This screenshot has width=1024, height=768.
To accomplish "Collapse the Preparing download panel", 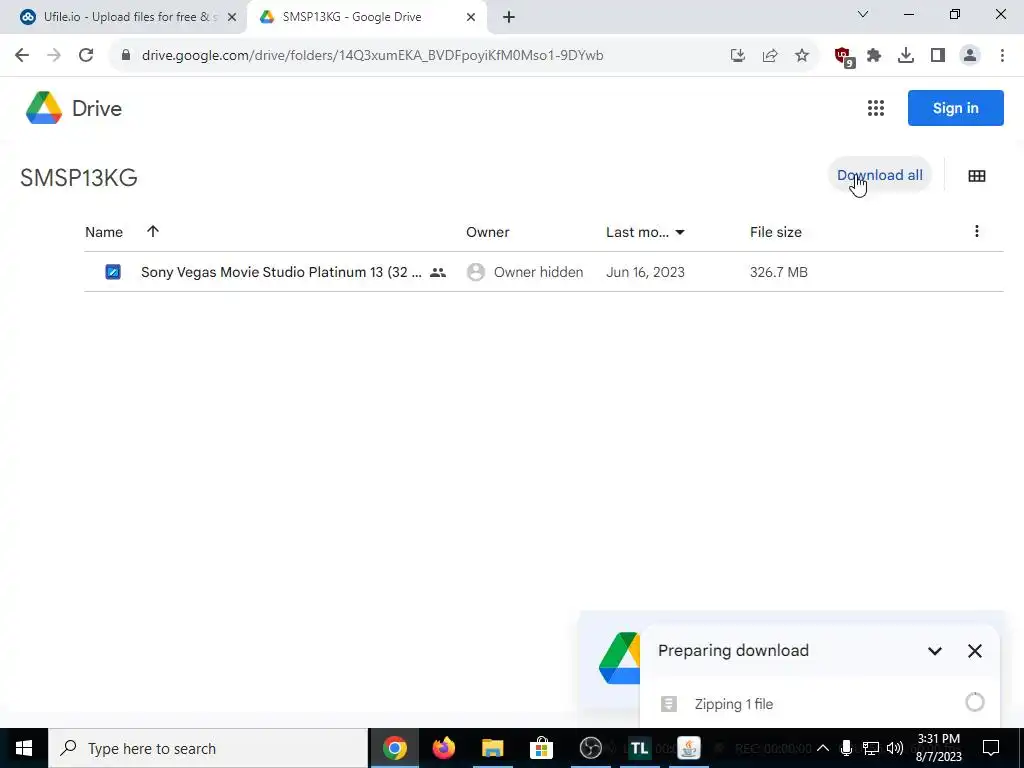I will click(935, 650).
